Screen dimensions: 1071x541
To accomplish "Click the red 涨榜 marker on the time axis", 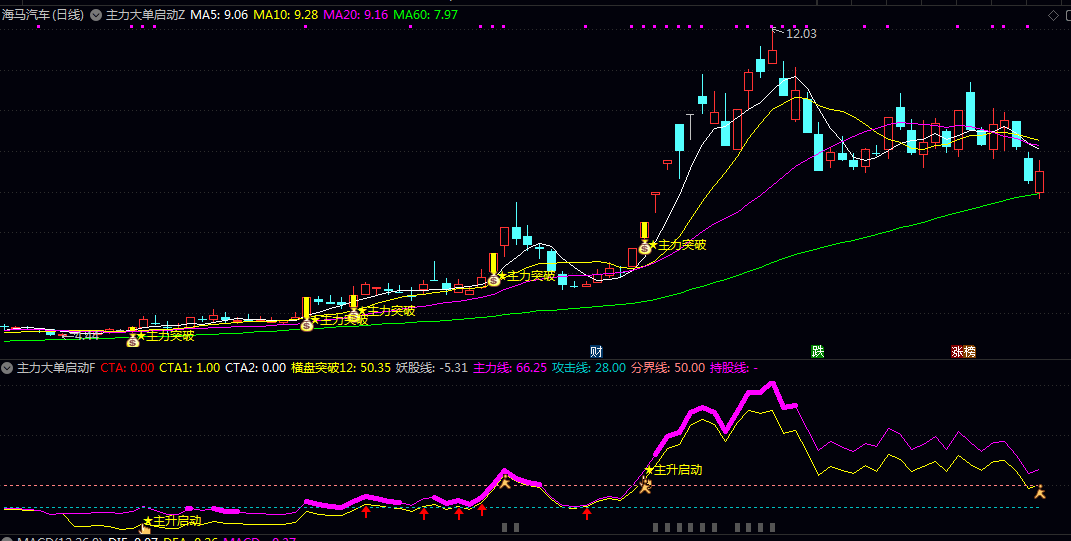I will (963, 352).
